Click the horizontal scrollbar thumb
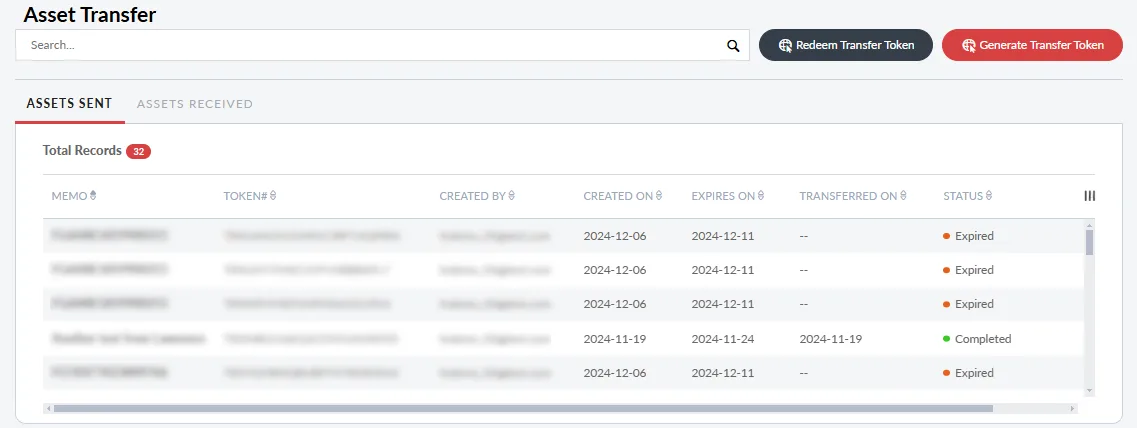Viewport: 1137px width, 428px height. click(520, 408)
